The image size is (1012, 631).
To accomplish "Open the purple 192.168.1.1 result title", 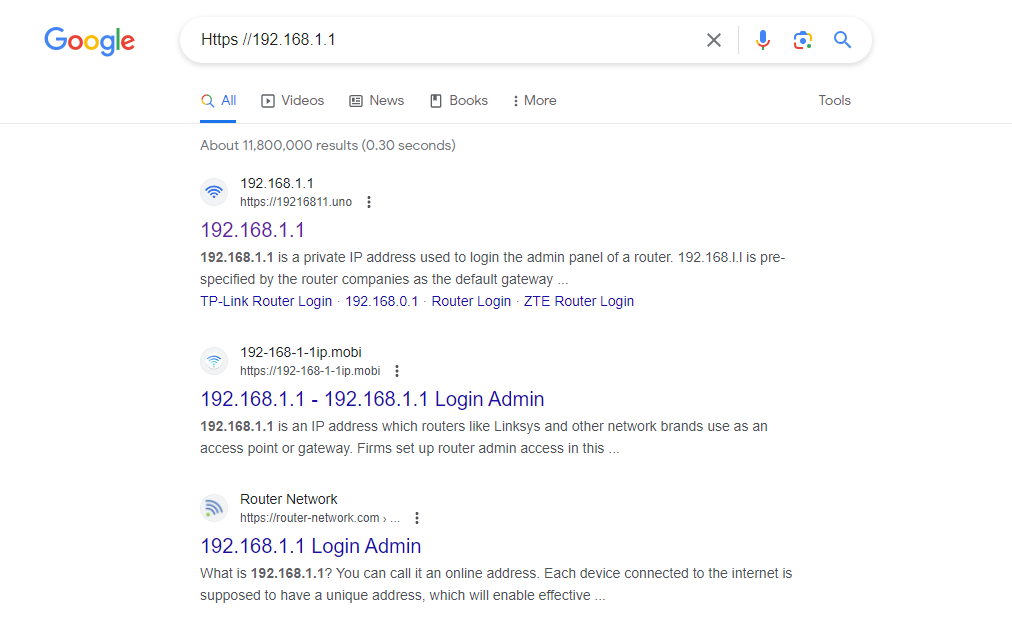I will pos(252,230).
